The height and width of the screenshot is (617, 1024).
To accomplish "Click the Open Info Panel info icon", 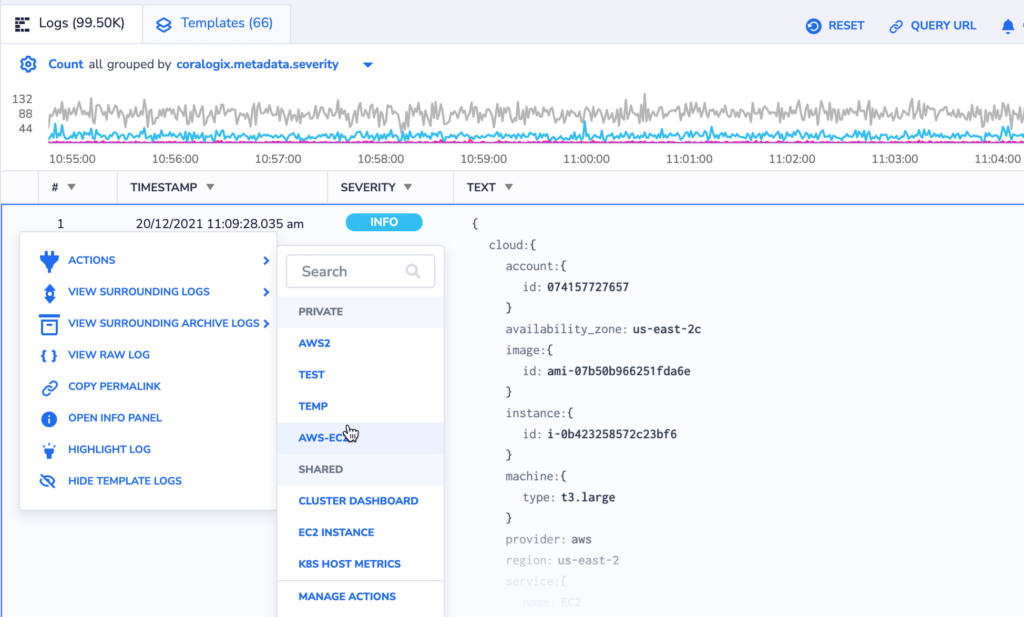I will pos(49,419).
